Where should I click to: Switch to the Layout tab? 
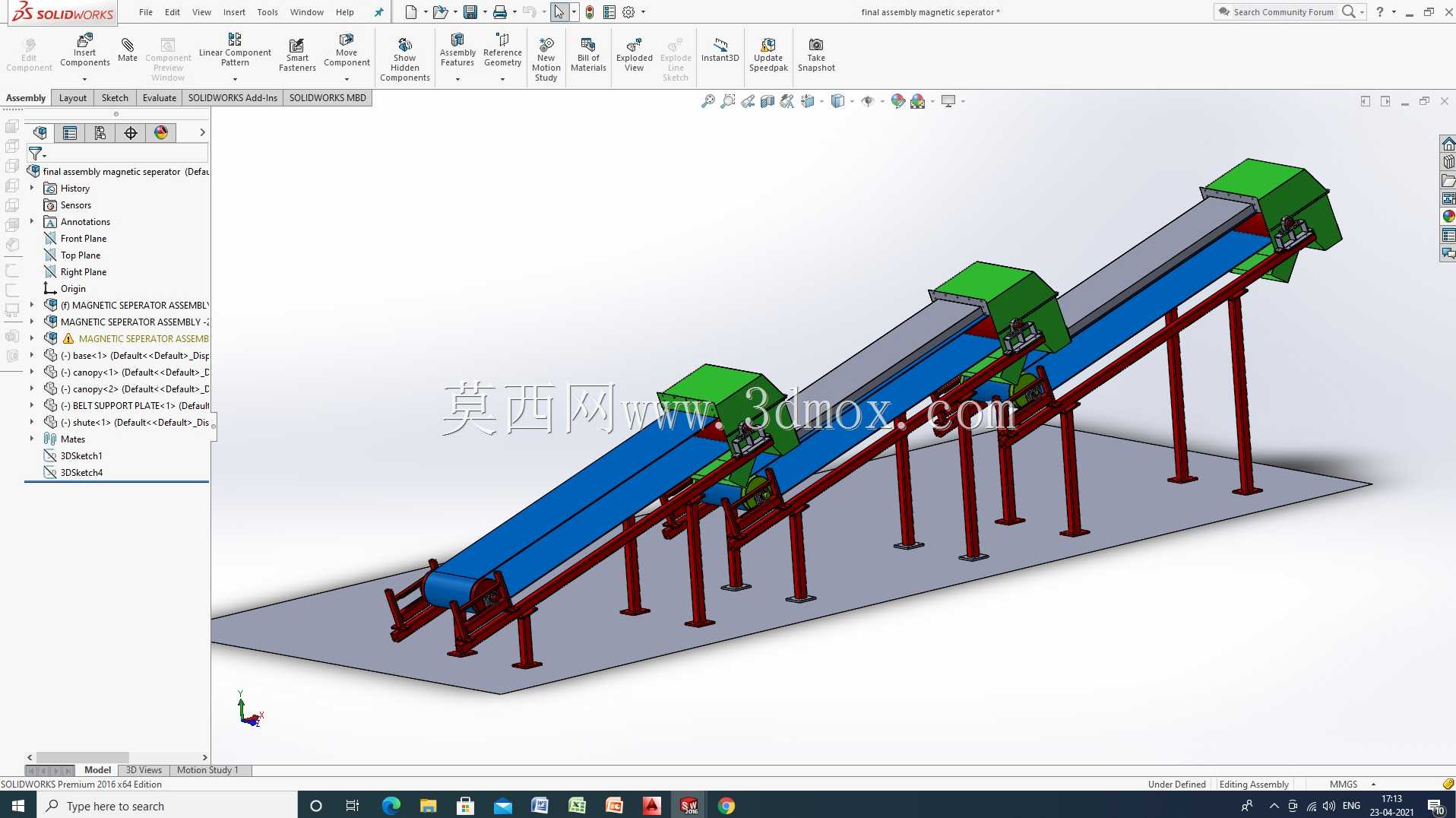(73, 98)
